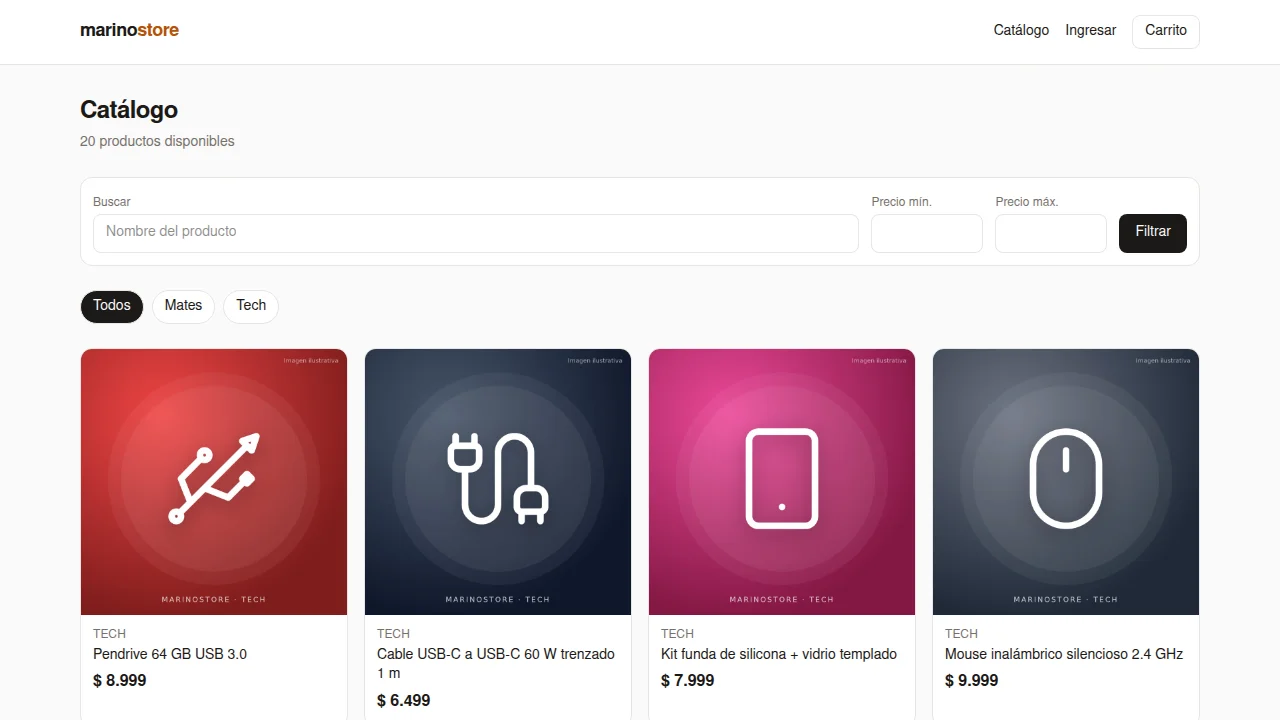This screenshot has width=1280, height=720.
Task: Click the Precio mín. input field
Action: click(927, 233)
